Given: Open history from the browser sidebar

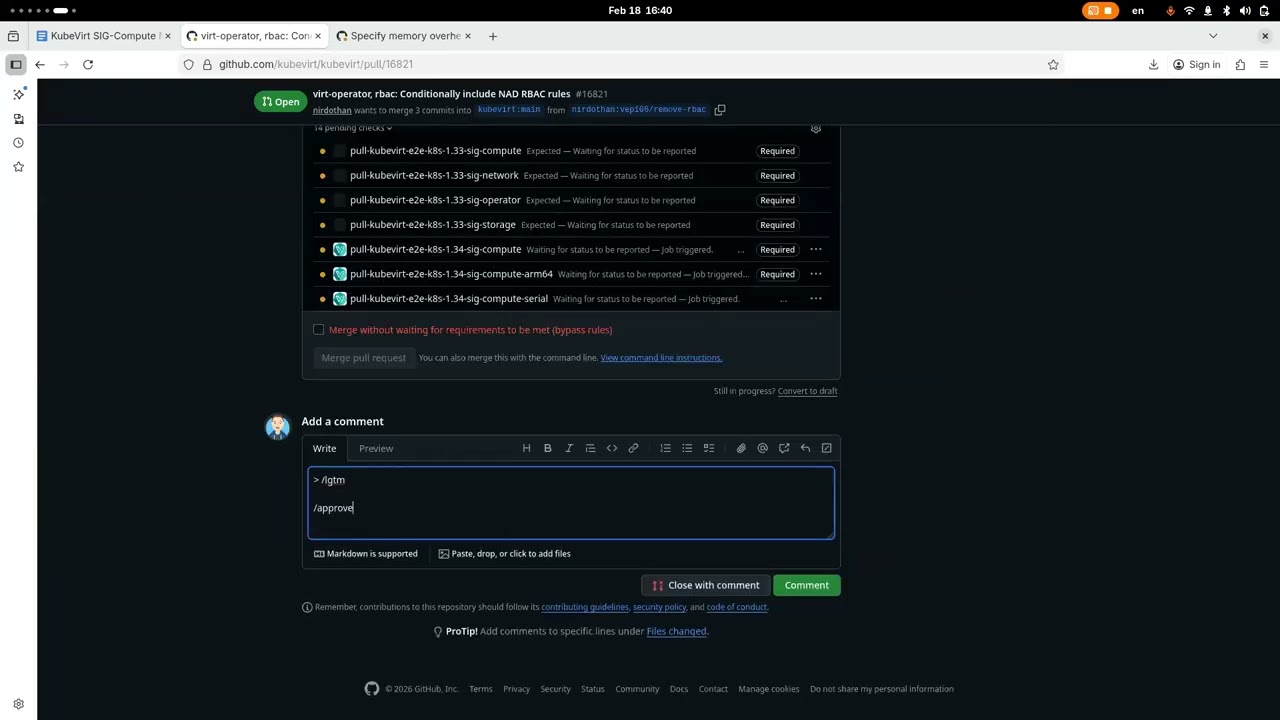Looking at the screenshot, I should point(18,142).
